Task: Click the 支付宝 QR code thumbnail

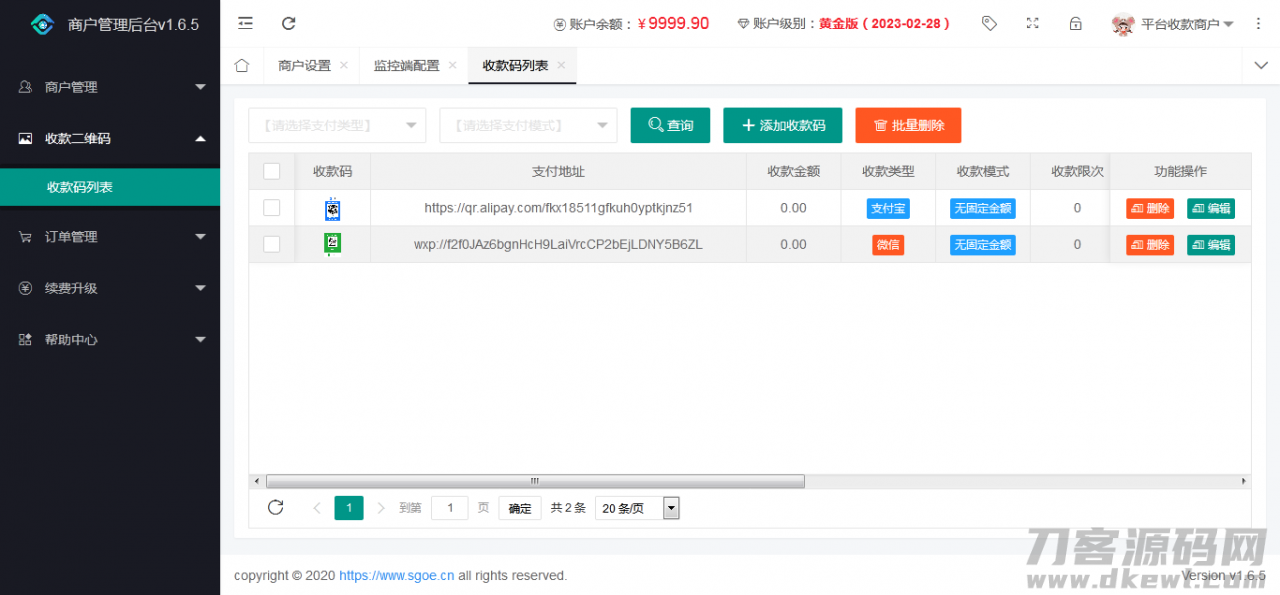Action: pyautogui.click(x=333, y=207)
